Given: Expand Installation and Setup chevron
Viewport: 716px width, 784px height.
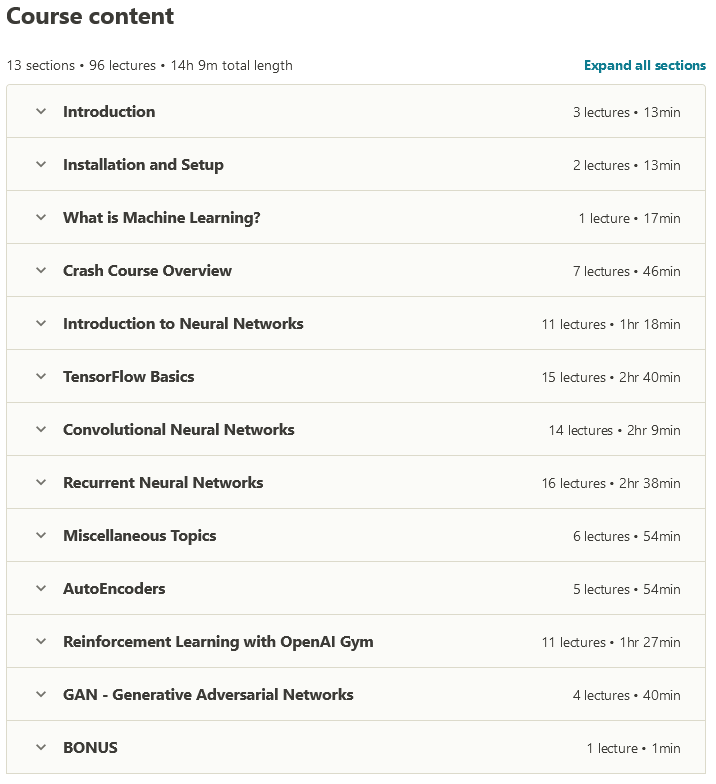Looking at the screenshot, I should (x=41, y=164).
